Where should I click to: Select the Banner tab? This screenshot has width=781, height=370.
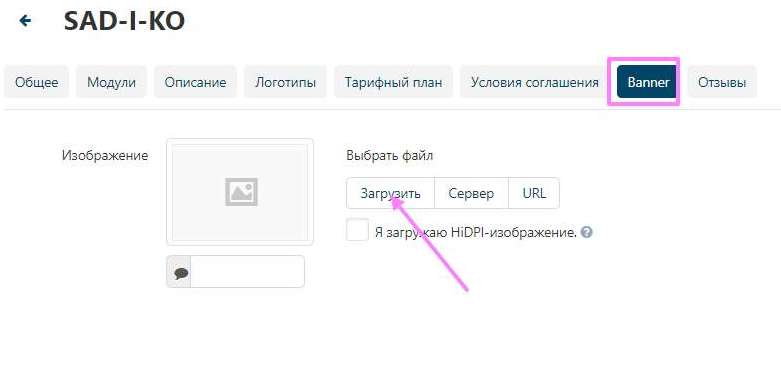point(647,82)
